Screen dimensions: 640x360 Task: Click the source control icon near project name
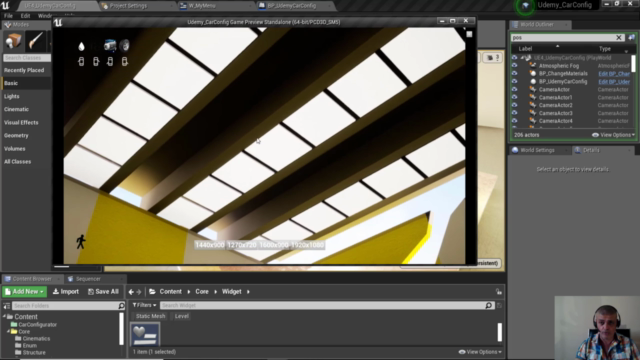click(x=525, y=6)
